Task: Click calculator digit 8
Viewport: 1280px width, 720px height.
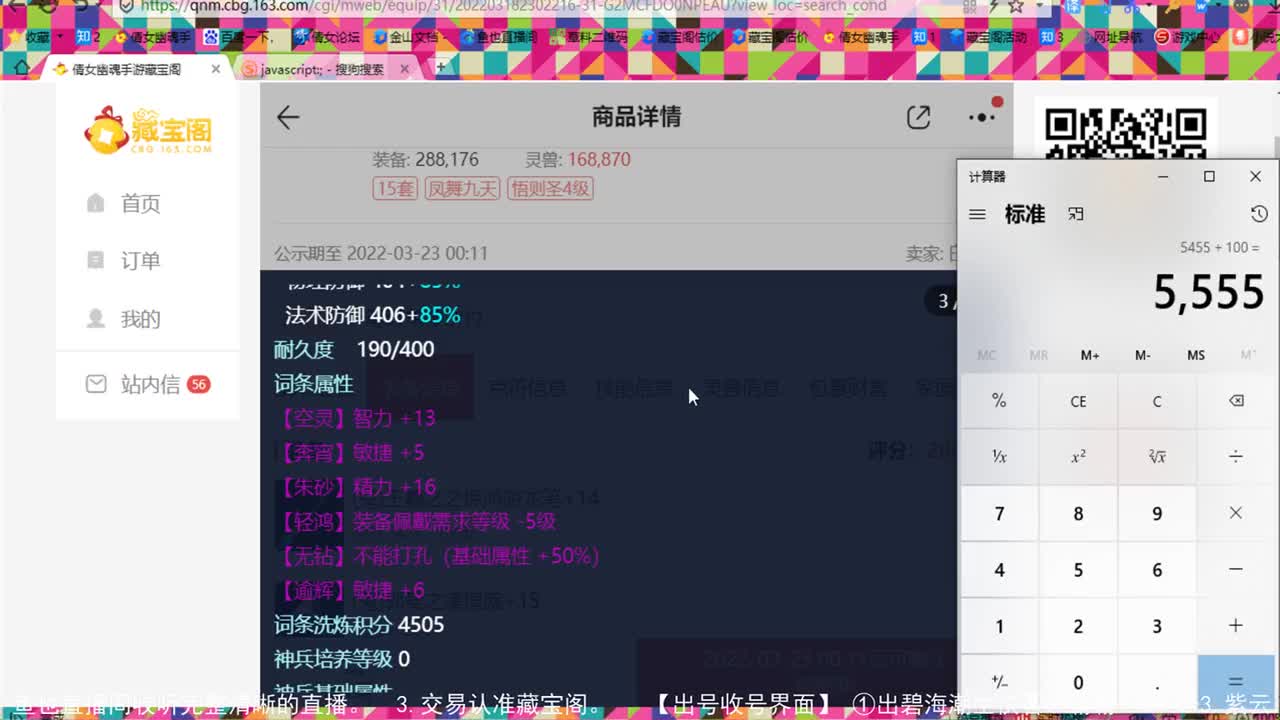Action: (1078, 513)
